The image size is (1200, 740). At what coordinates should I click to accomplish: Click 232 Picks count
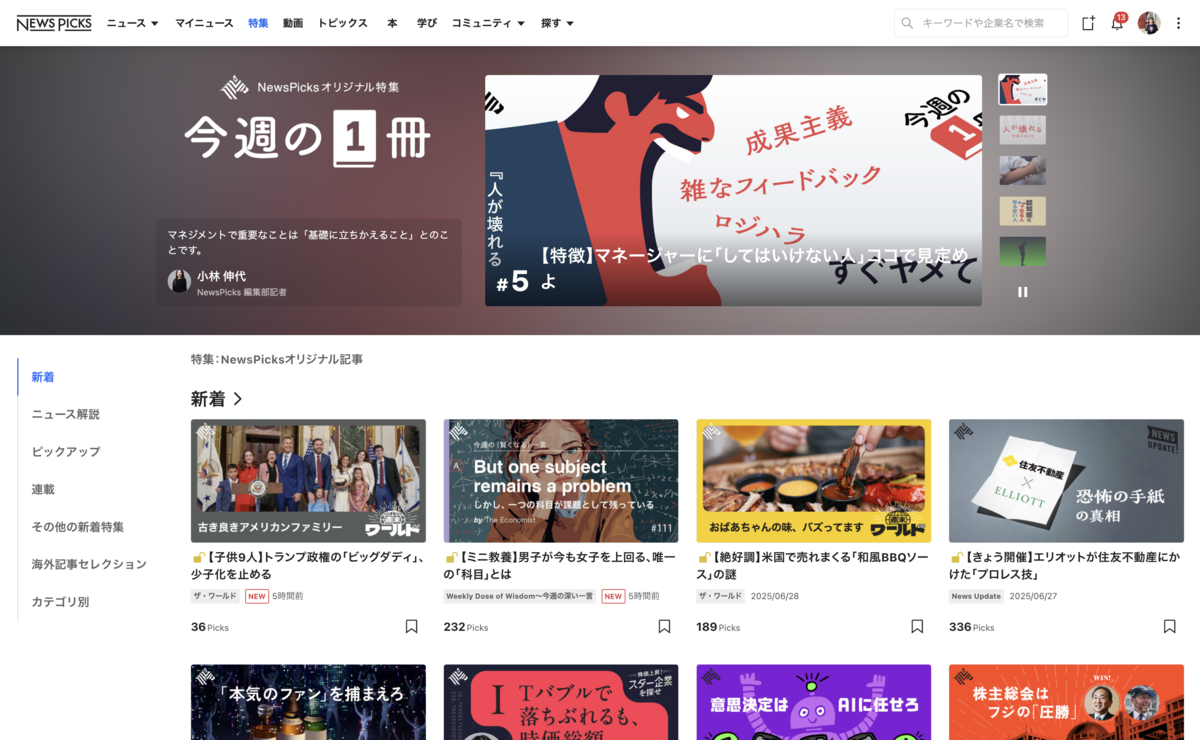tap(466, 627)
